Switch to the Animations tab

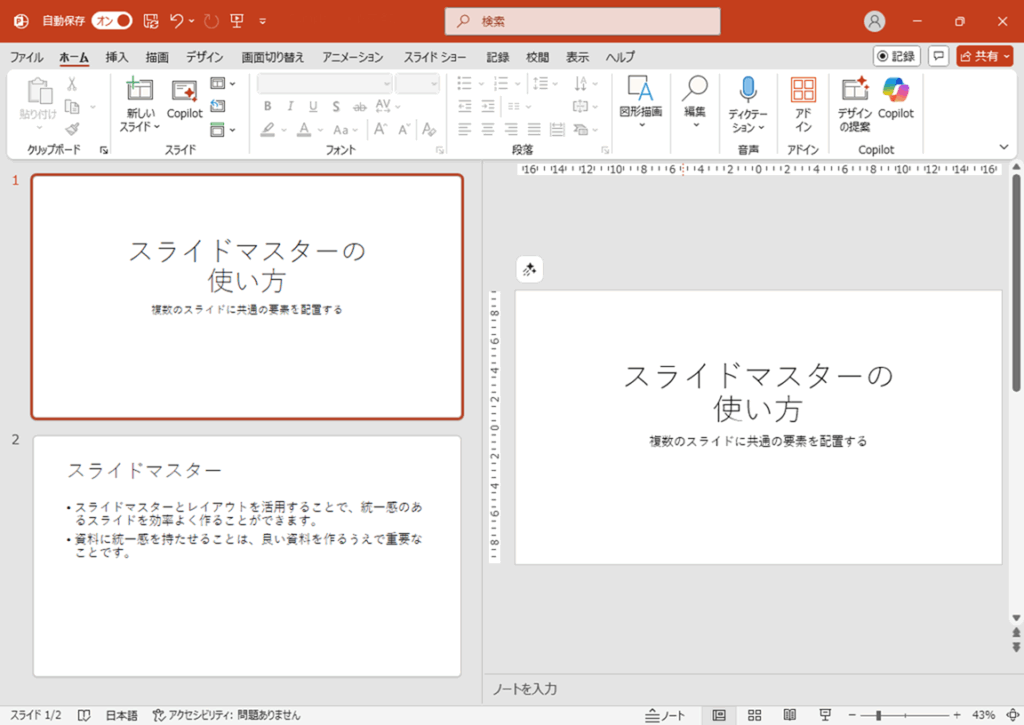[x=353, y=57]
